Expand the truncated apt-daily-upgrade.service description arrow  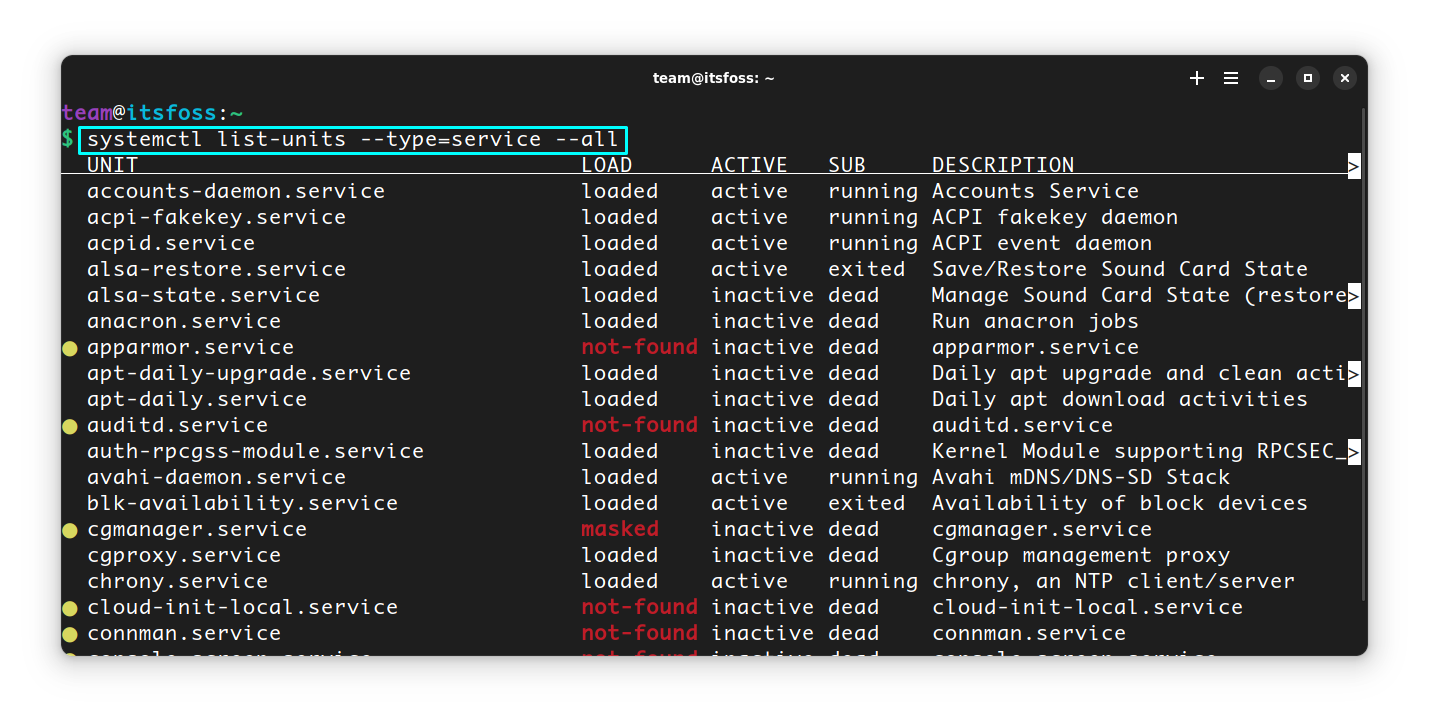pyautogui.click(x=1354, y=374)
